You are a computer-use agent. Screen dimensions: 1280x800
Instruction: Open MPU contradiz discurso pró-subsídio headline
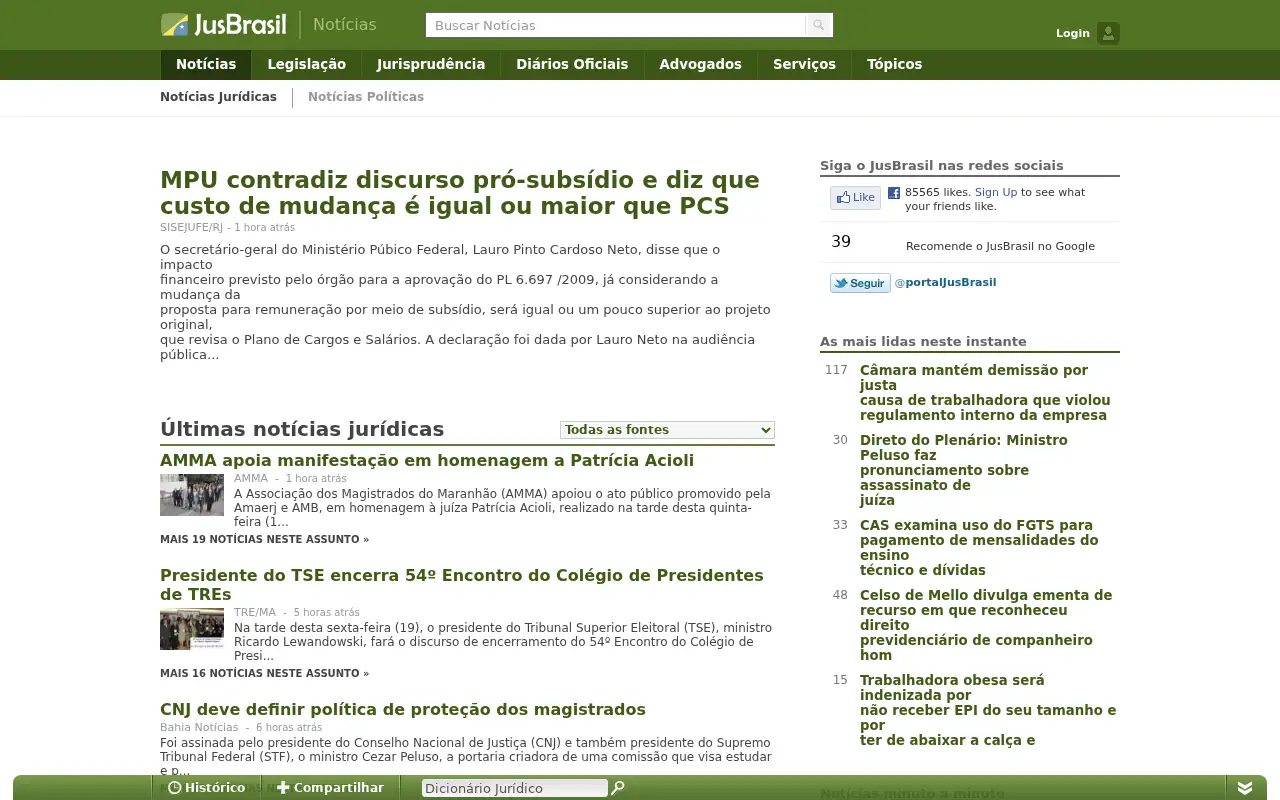460,193
